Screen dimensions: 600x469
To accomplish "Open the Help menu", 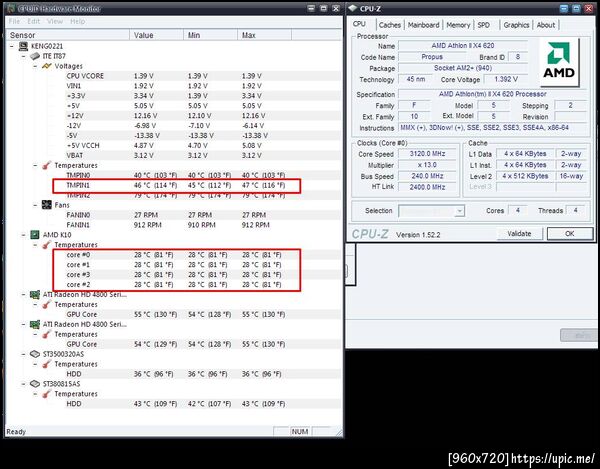I will pos(78,21).
